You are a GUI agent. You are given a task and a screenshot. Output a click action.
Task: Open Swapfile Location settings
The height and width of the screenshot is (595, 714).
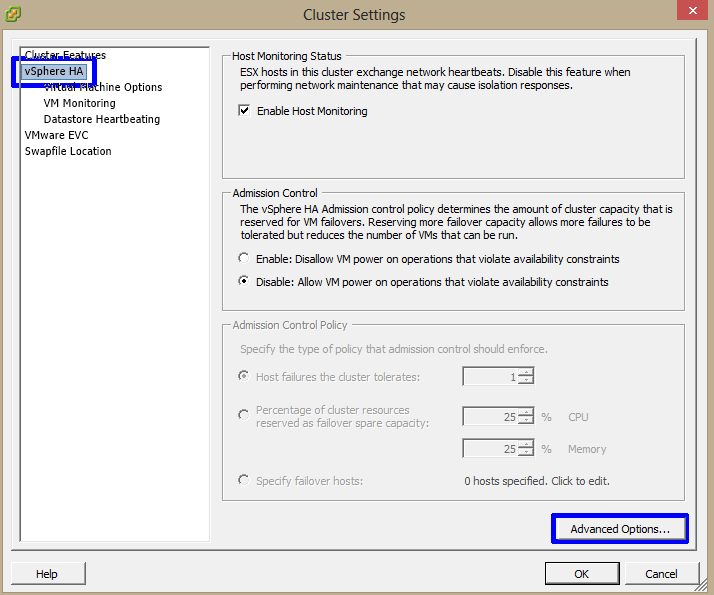click(x=68, y=151)
